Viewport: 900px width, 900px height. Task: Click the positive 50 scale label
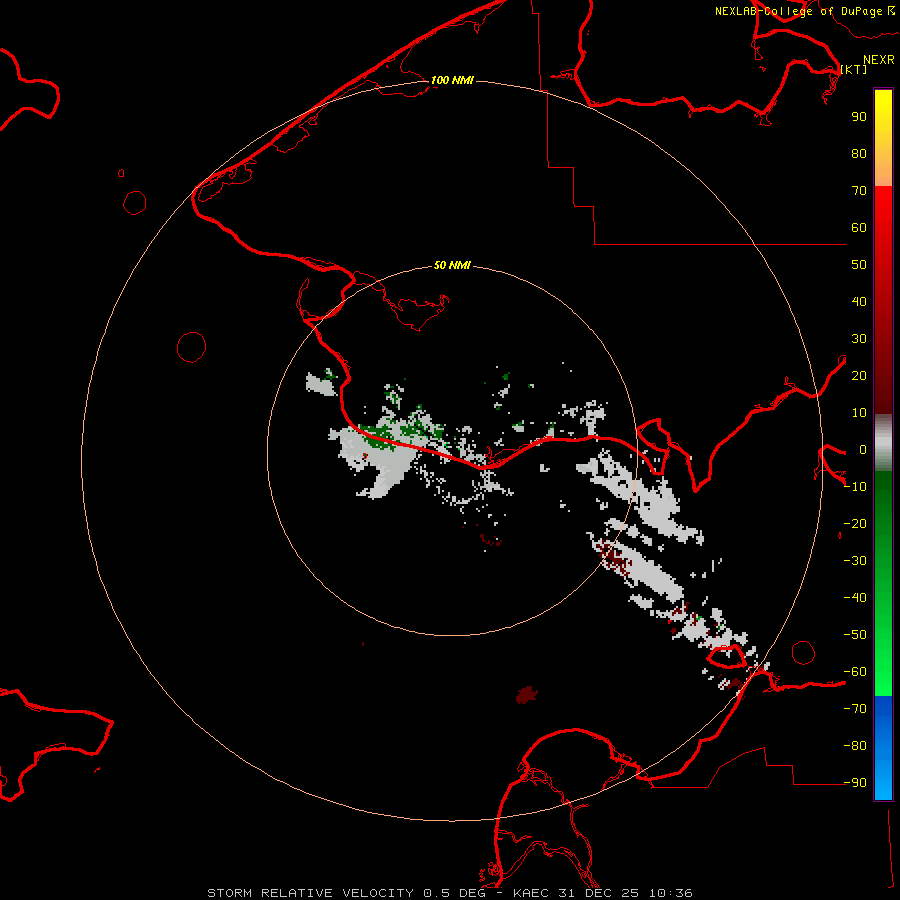click(859, 265)
